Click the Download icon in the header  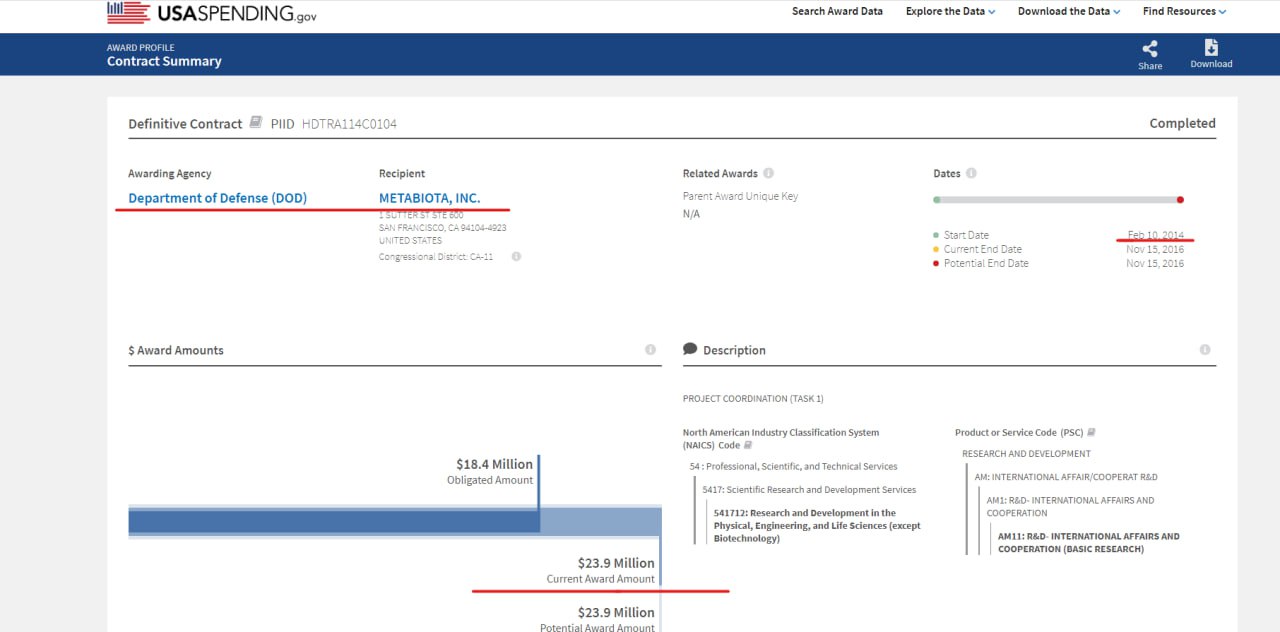click(x=1211, y=47)
